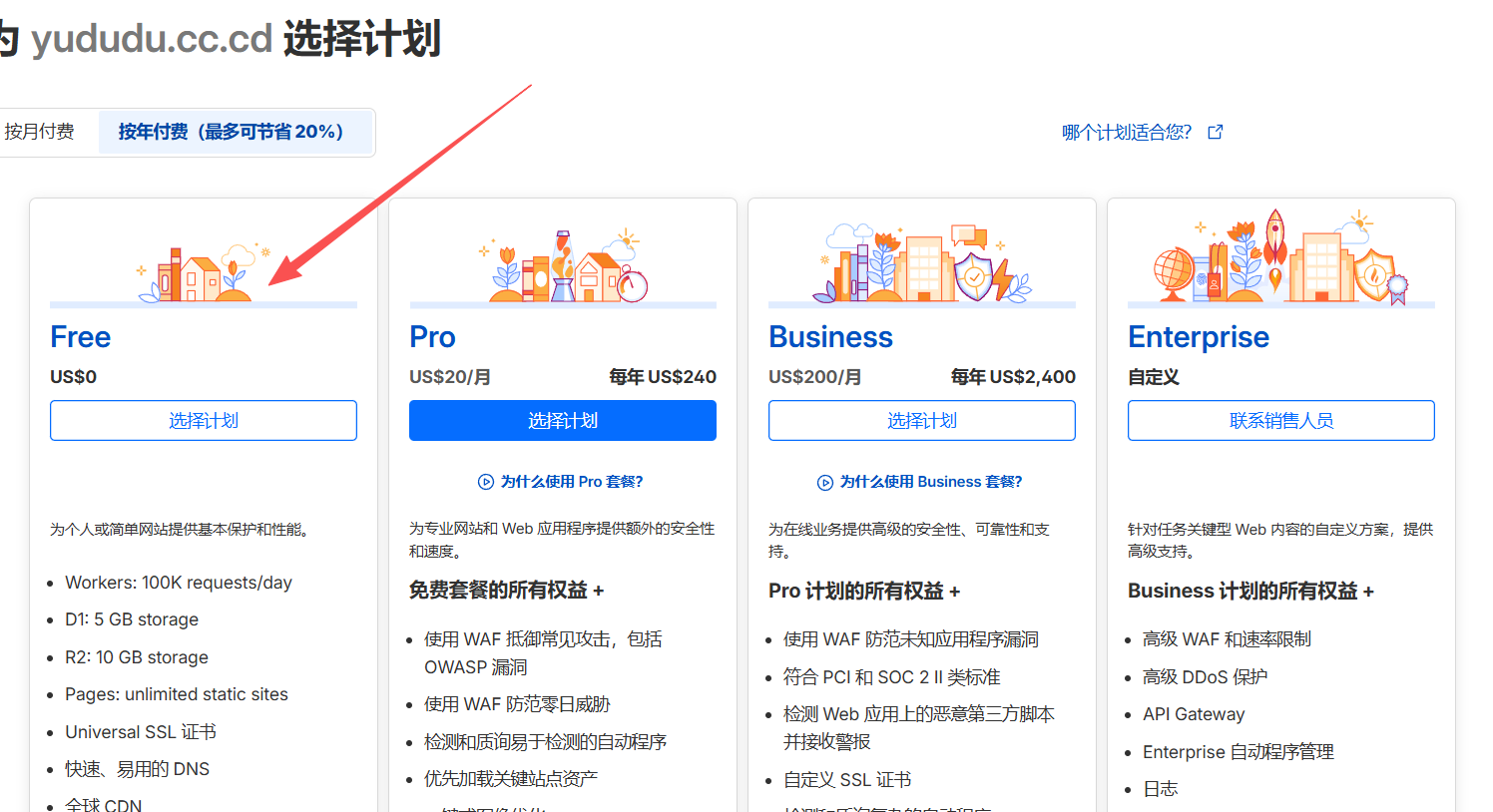Screen dimensions: 1493x812
Task: Click the Pro plan heading
Action: coord(432,337)
